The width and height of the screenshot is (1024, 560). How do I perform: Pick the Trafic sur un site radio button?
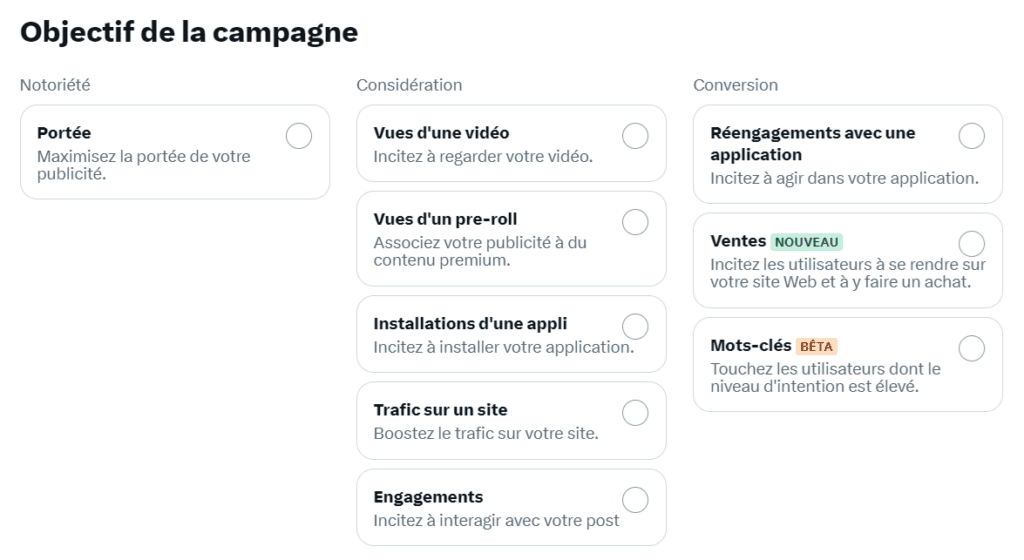point(635,412)
